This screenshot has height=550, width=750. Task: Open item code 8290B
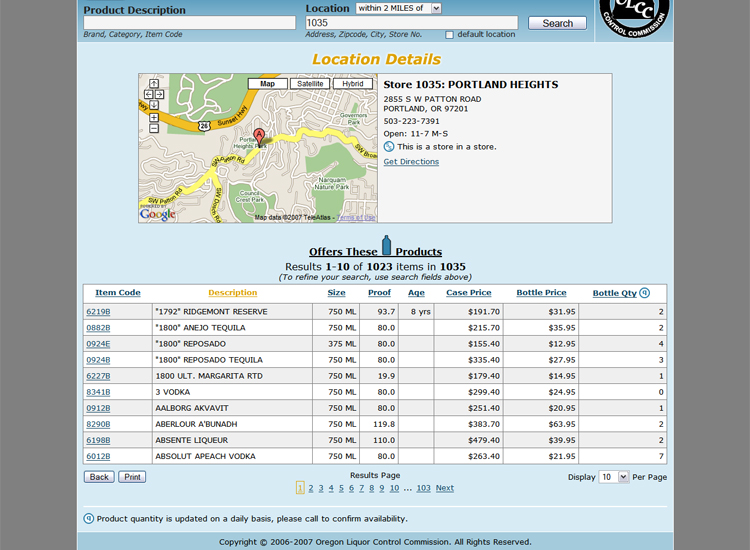tap(98, 424)
